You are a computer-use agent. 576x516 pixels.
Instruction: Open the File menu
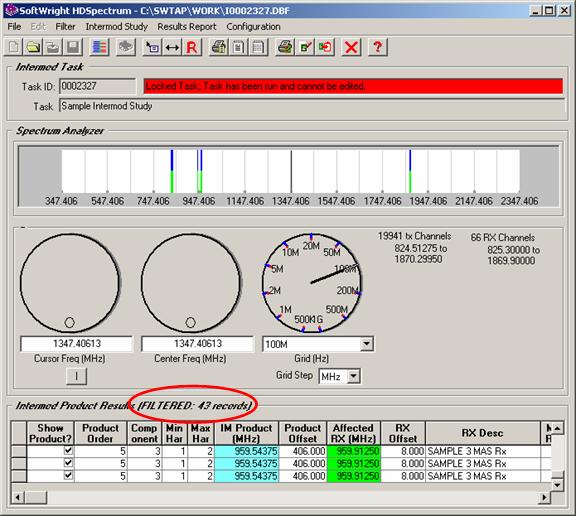[x=14, y=27]
